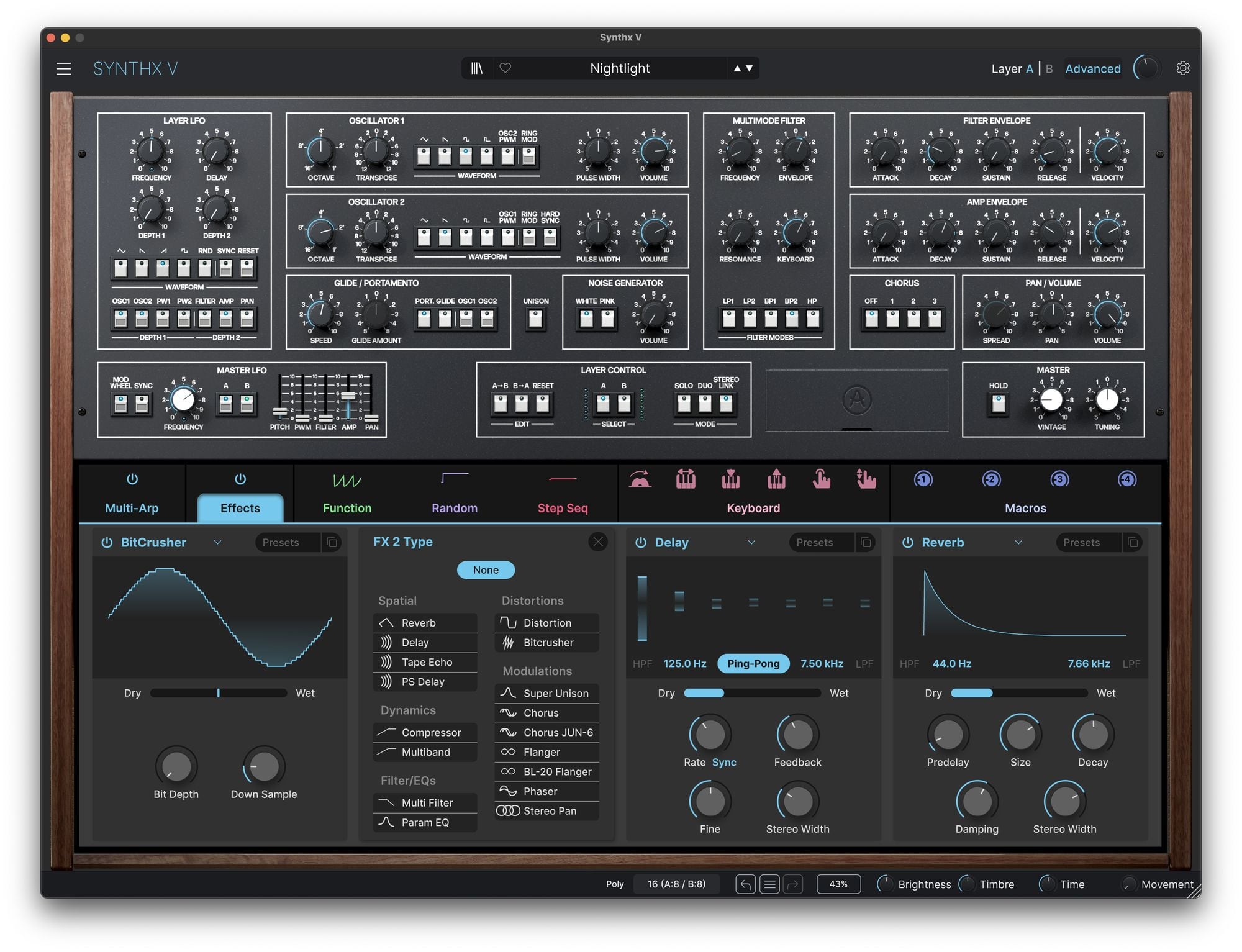Image resolution: width=1242 pixels, height=952 pixels.
Task: Open the Reverb effect type dropdown
Action: 1018,542
